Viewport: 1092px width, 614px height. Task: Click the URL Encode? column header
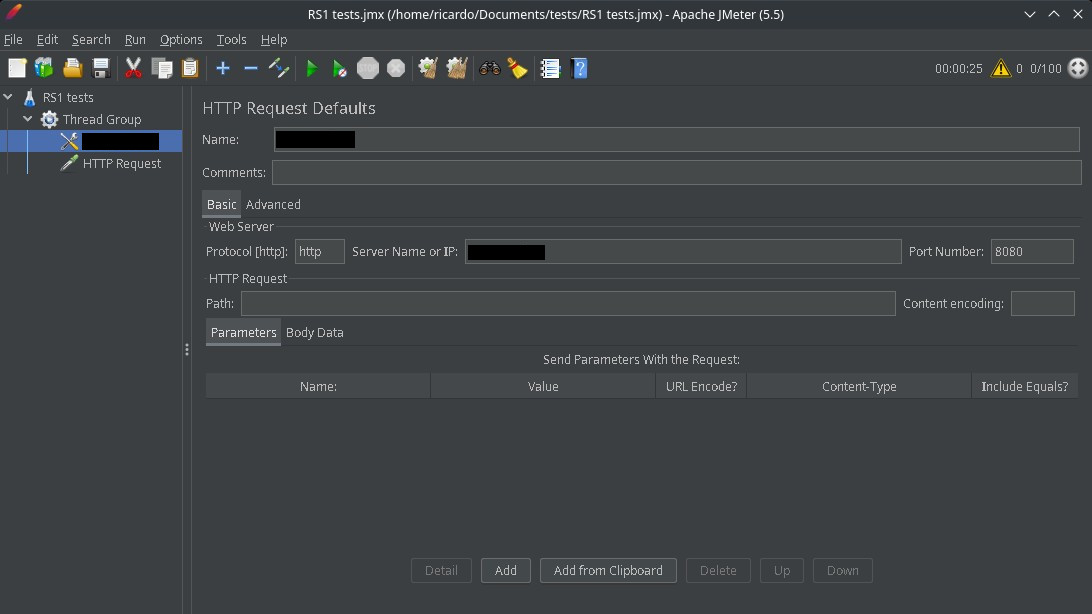click(701, 386)
